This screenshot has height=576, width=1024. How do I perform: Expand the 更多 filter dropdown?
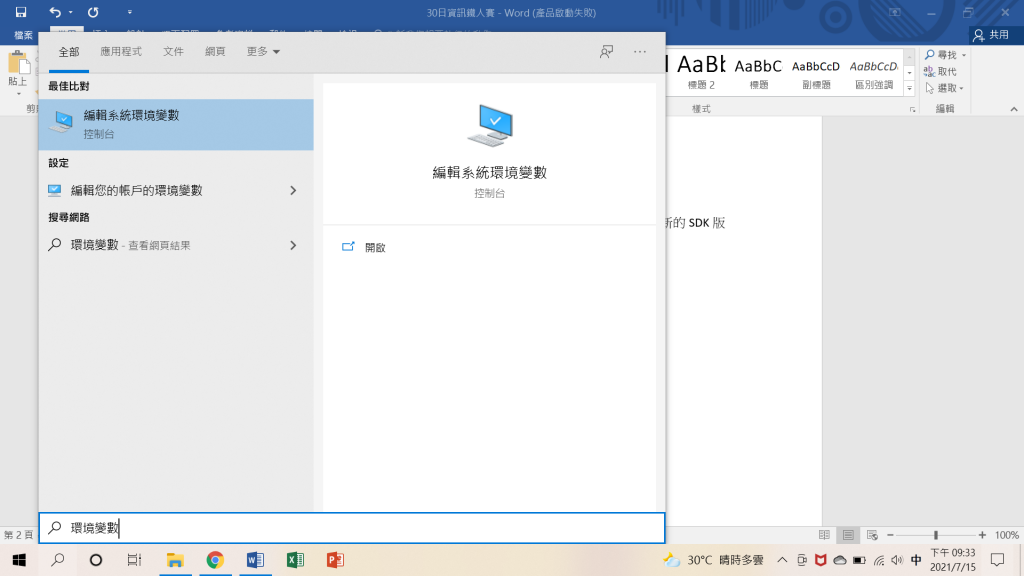pyautogui.click(x=263, y=52)
